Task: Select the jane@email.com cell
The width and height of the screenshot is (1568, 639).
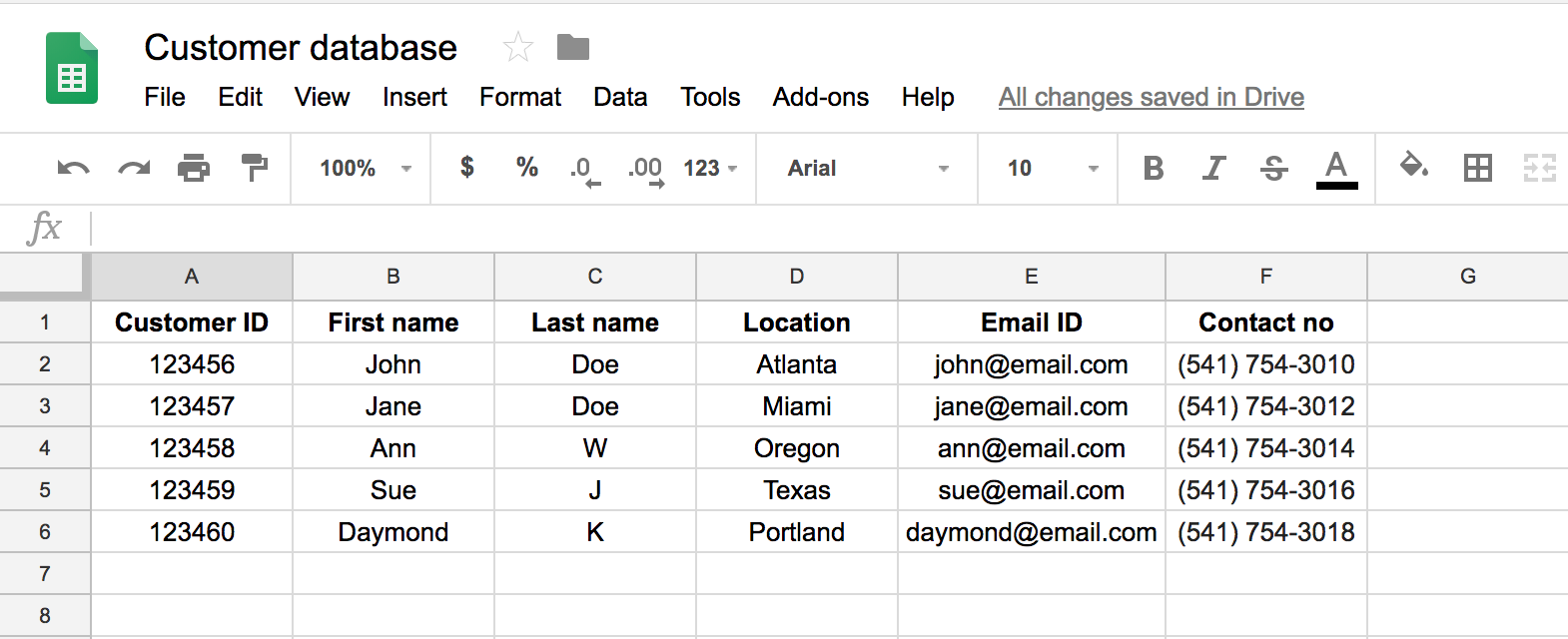Action: pyautogui.click(x=1032, y=406)
